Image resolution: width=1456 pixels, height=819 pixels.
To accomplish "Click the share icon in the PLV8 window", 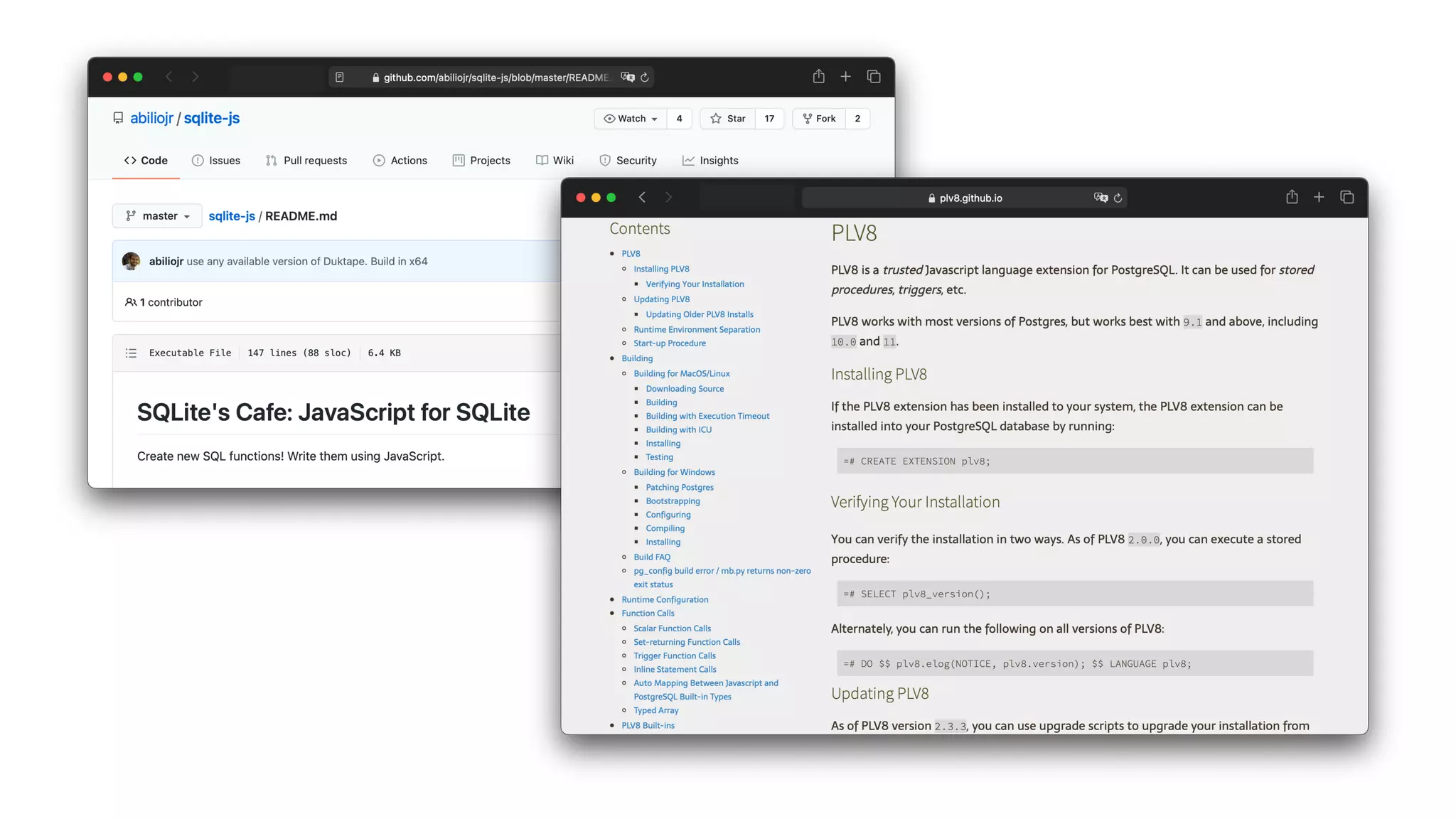I will pos(1292,197).
